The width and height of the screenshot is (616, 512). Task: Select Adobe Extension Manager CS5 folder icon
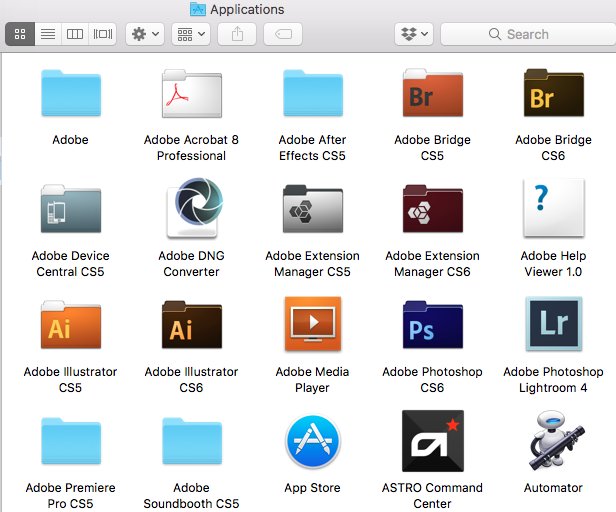tap(313, 209)
